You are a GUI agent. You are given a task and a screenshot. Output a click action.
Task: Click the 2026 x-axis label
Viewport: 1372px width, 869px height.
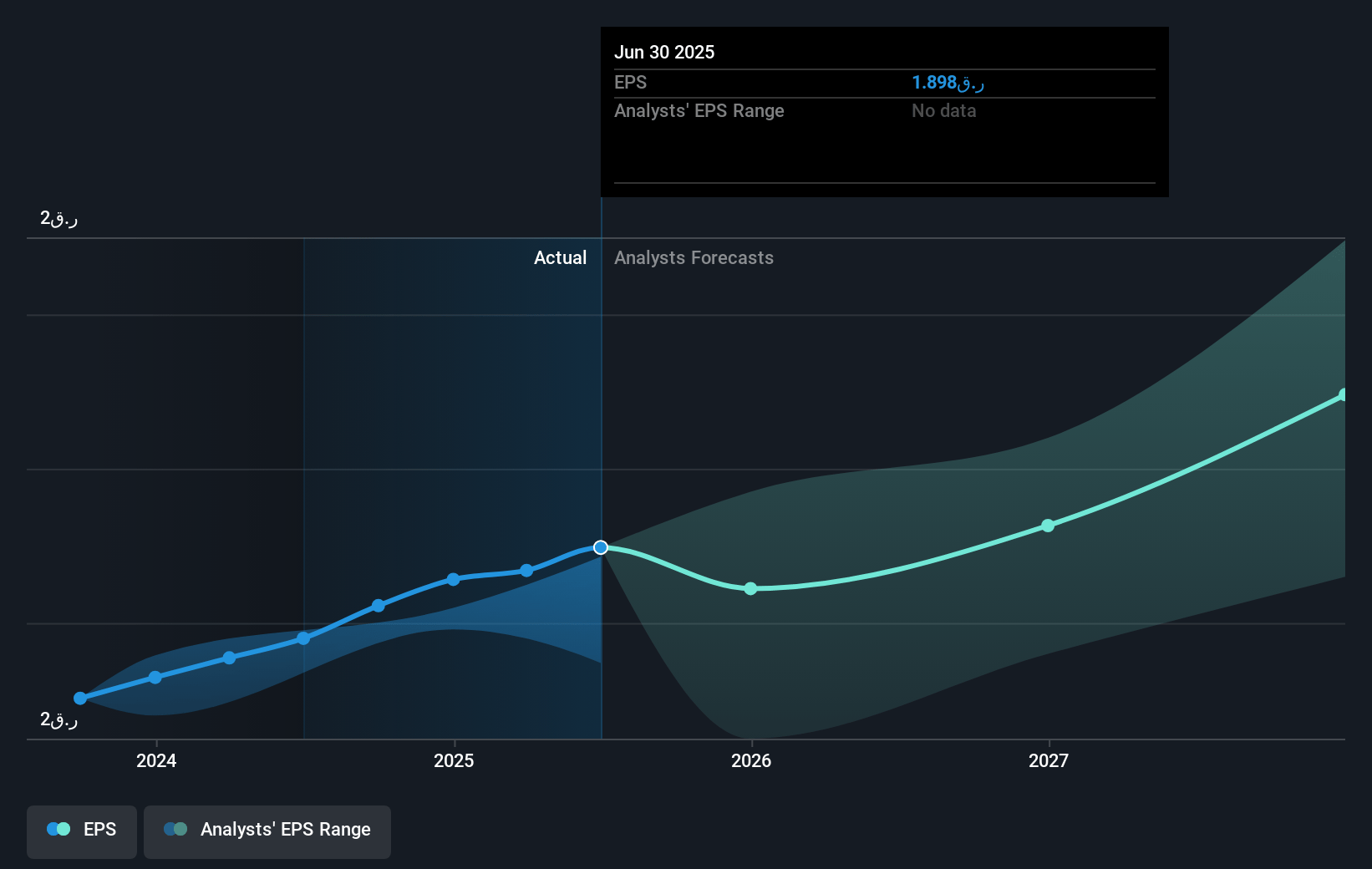pyautogui.click(x=751, y=760)
